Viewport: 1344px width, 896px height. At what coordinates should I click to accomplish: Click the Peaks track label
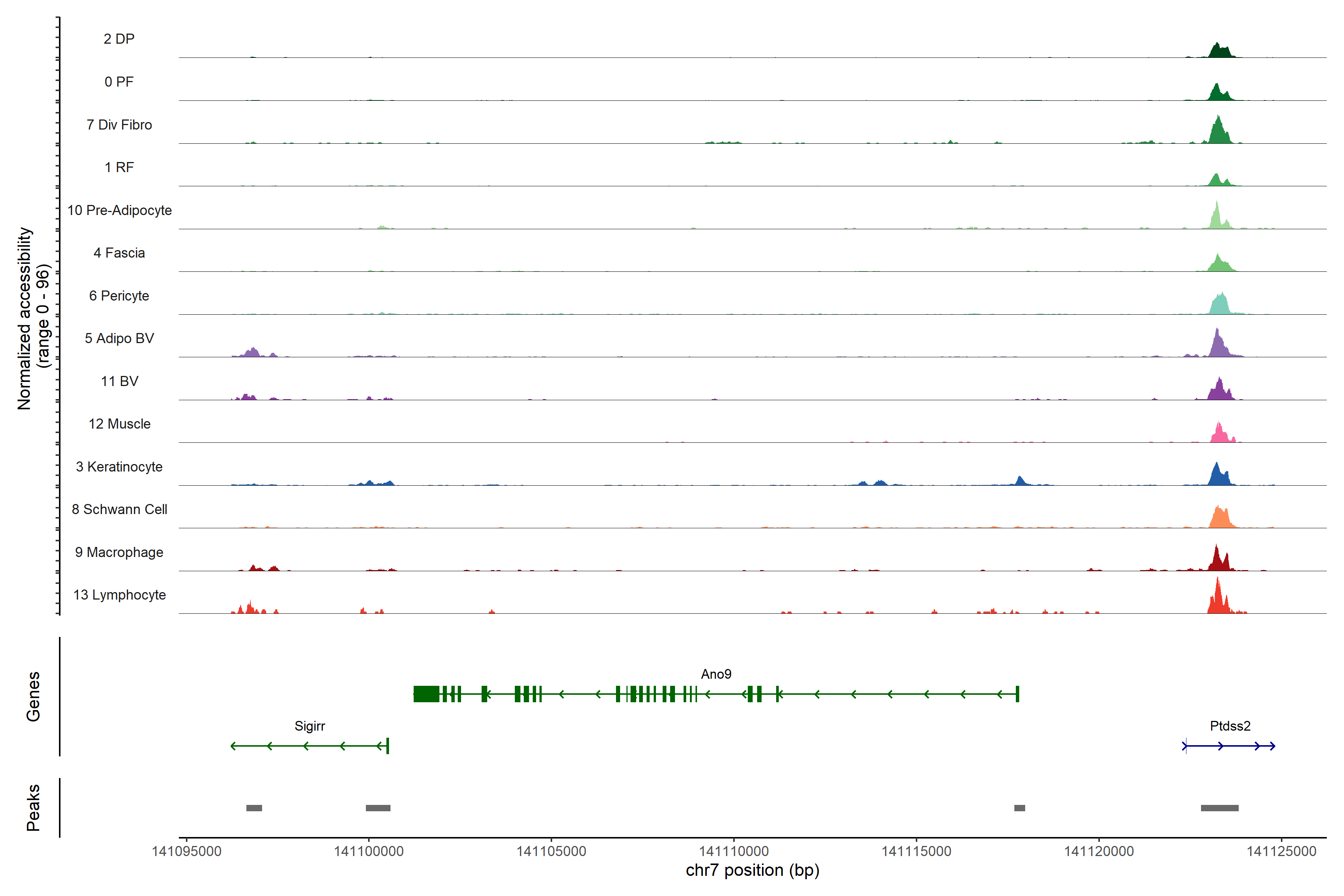33,808
